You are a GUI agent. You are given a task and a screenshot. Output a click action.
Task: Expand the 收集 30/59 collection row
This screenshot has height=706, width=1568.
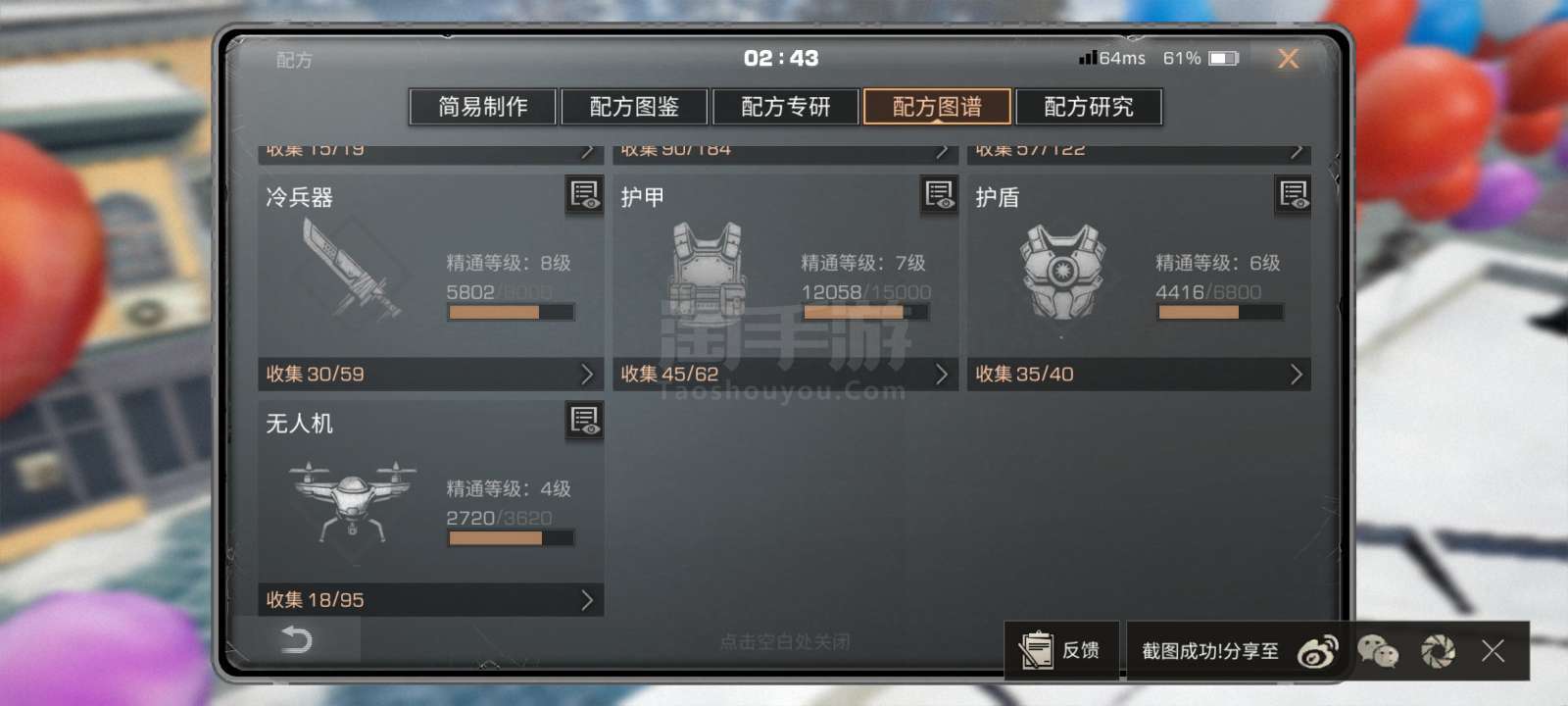coord(431,374)
